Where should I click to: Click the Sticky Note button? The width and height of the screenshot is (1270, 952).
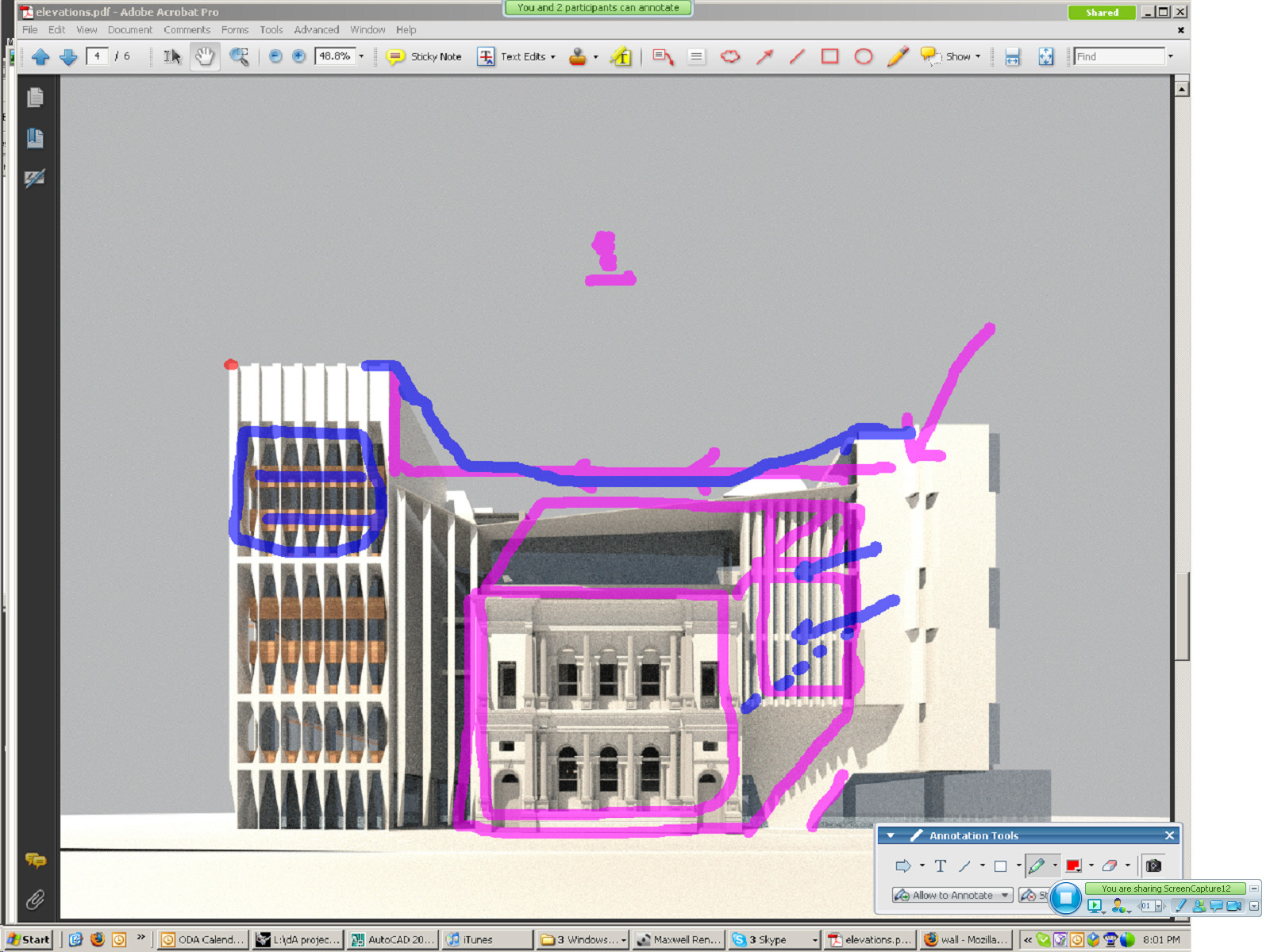424,56
